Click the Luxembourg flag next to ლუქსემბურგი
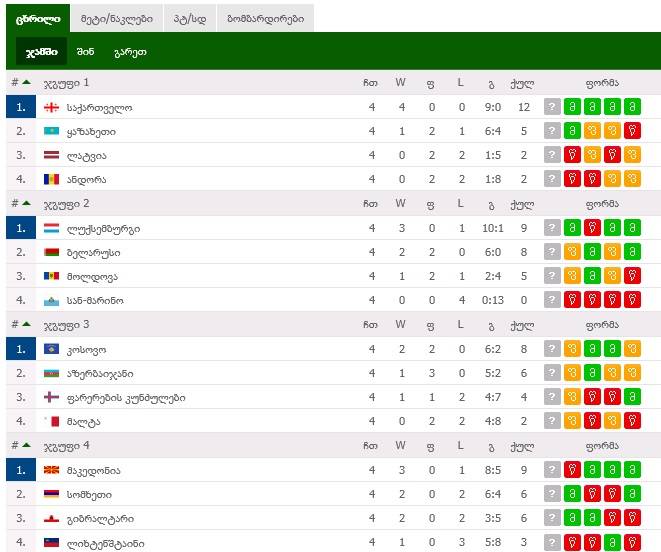This screenshot has width=661, height=552. [x=52, y=228]
